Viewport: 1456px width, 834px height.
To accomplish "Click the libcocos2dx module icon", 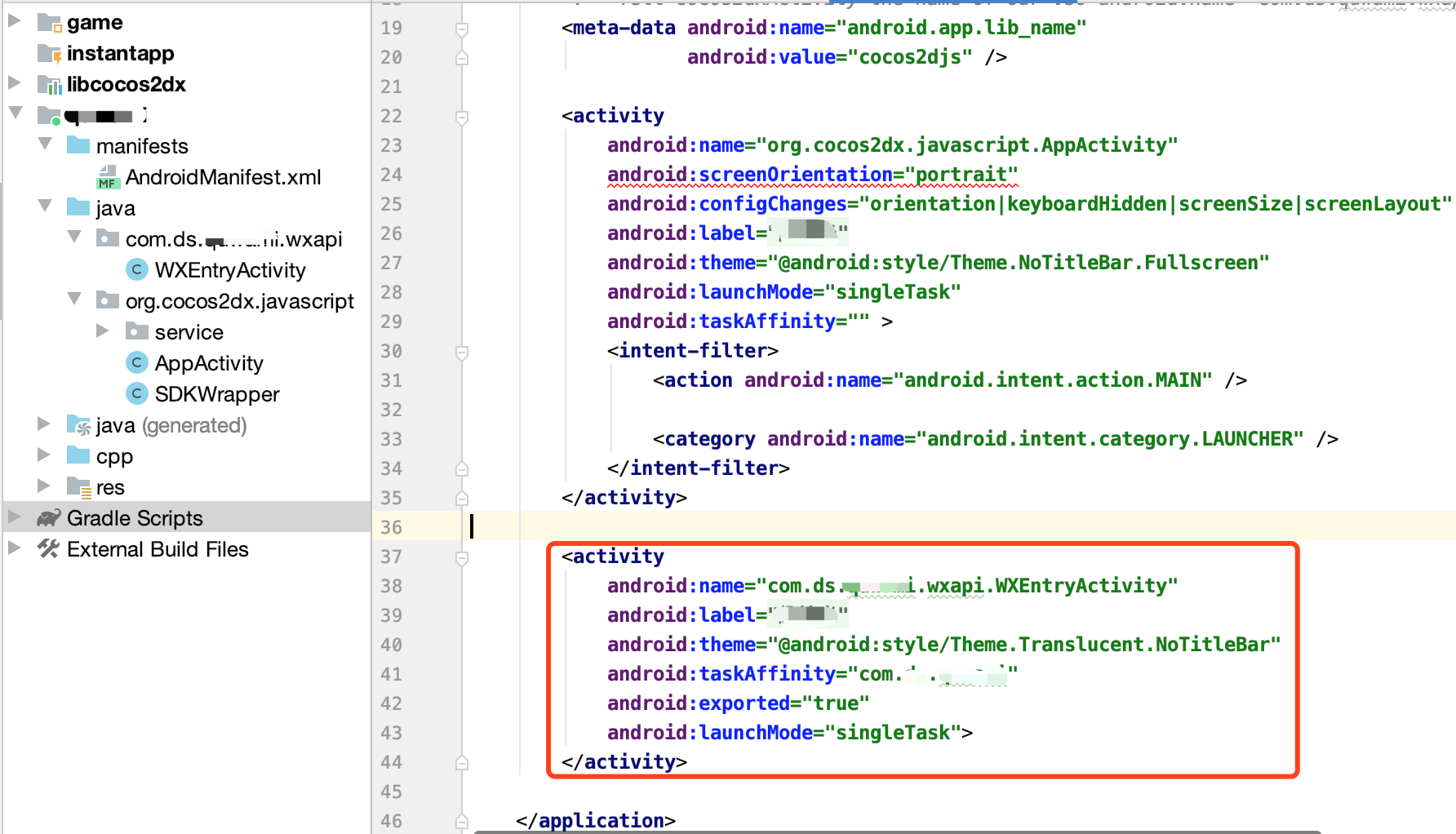I will (50, 84).
